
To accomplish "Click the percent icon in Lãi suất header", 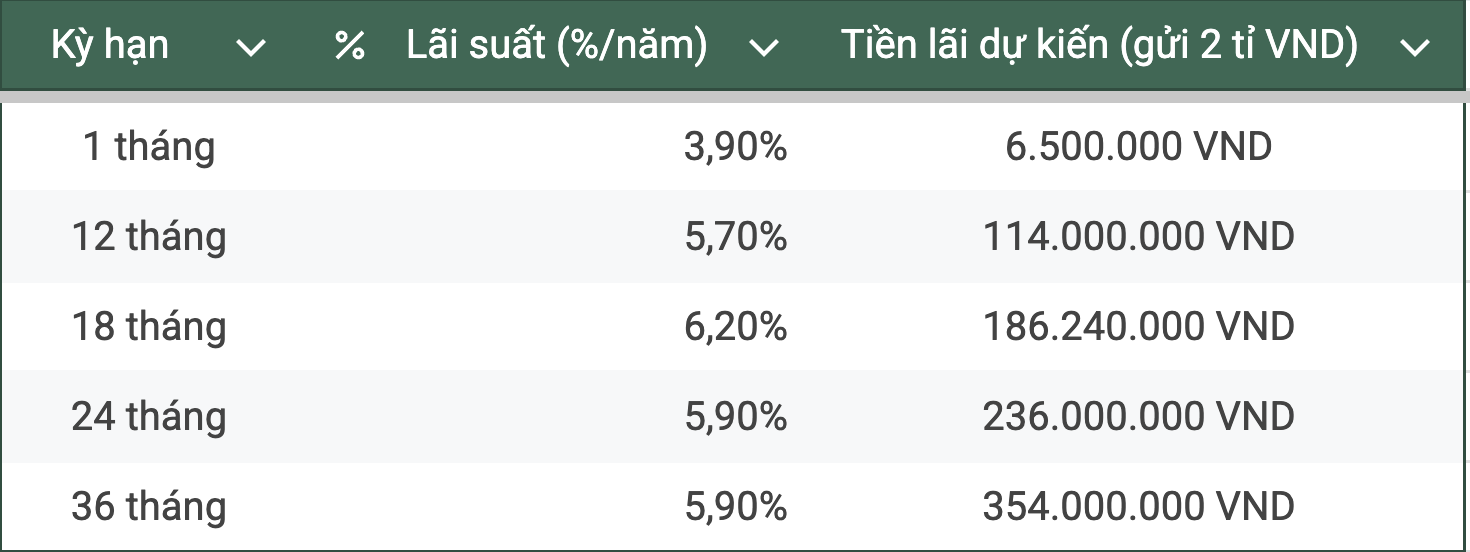I will click(x=349, y=47).
